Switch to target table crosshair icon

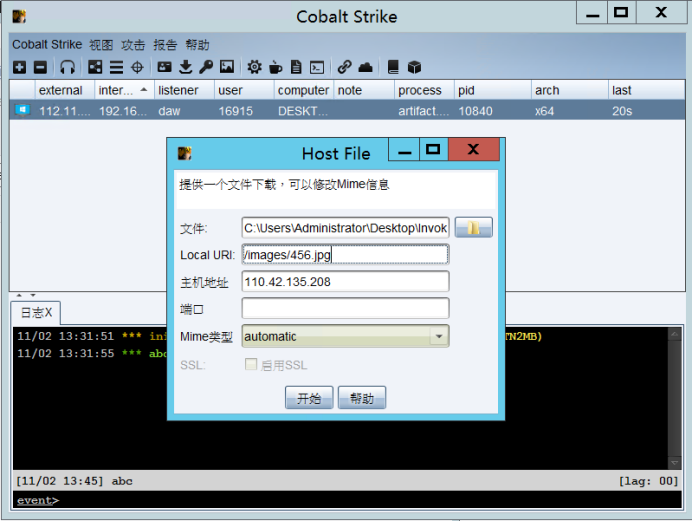tap(137, 67)
